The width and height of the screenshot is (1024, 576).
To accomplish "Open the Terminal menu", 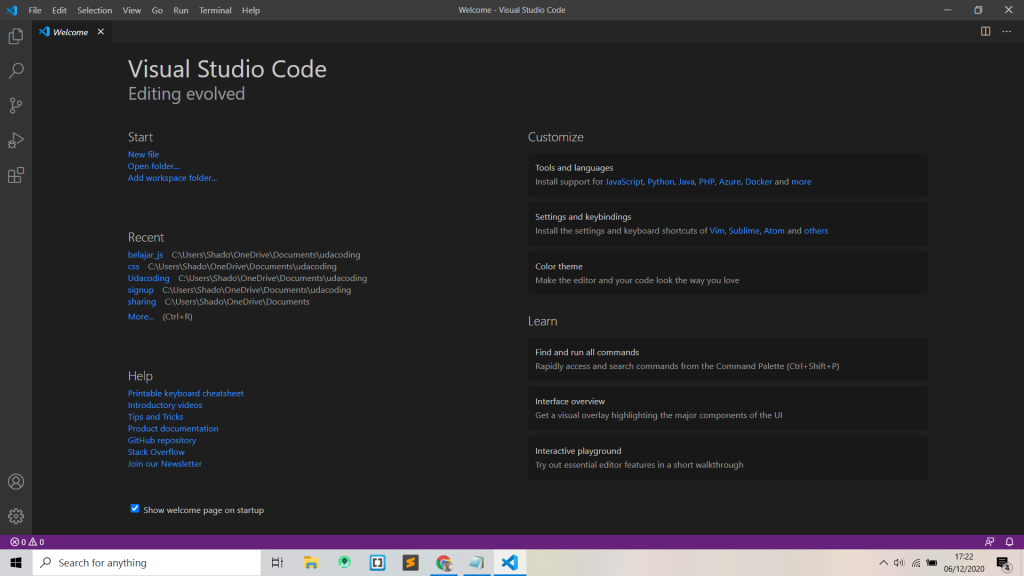I will pyautogui.click(x=216, y=10).
